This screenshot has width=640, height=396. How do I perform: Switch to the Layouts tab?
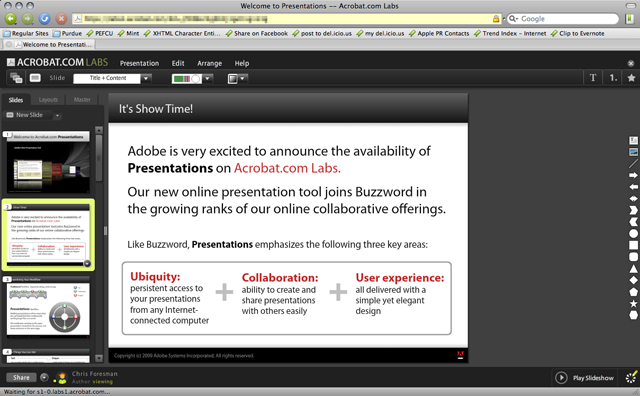48,100
